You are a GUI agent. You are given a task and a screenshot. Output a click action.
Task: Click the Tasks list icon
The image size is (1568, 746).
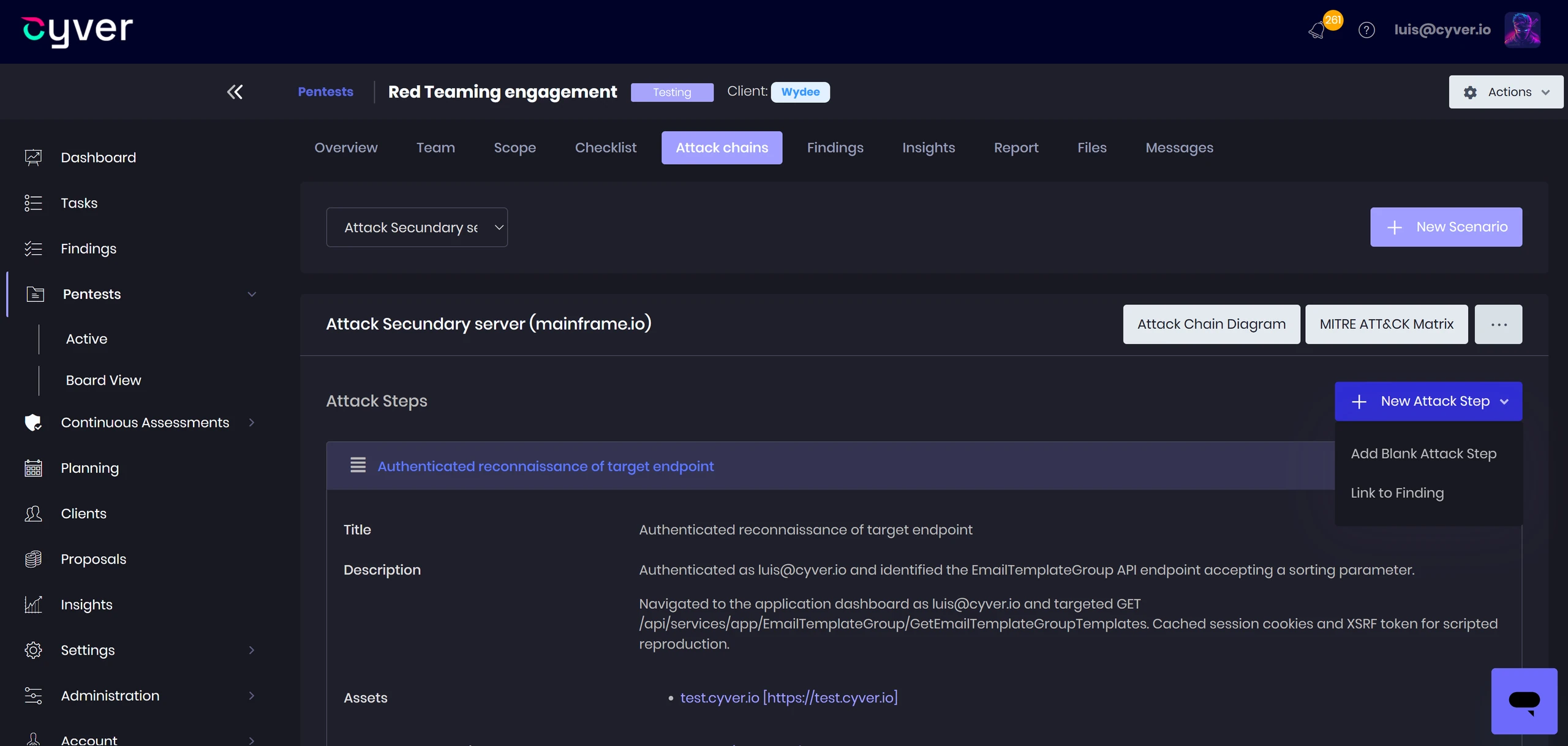click(x=33, y=203)
